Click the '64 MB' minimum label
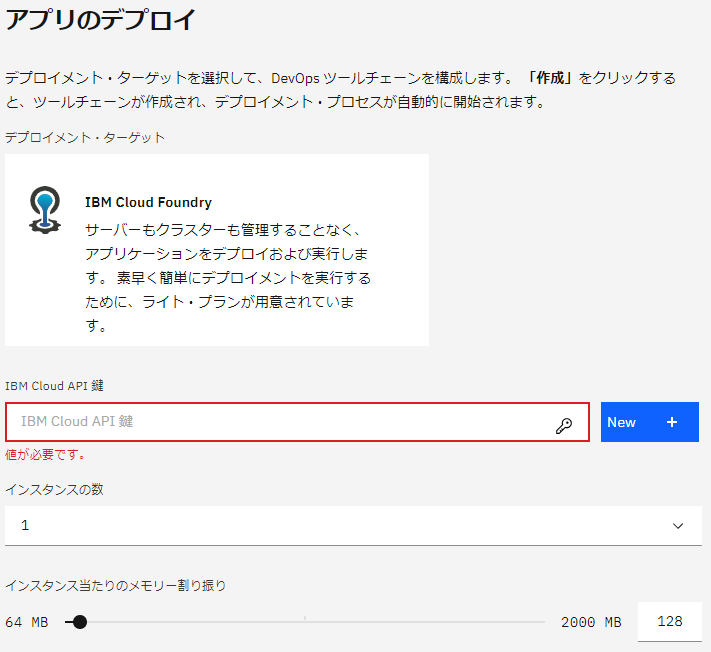Image resolution: width=711 pixels, height=652 pixels. point(27,622)
